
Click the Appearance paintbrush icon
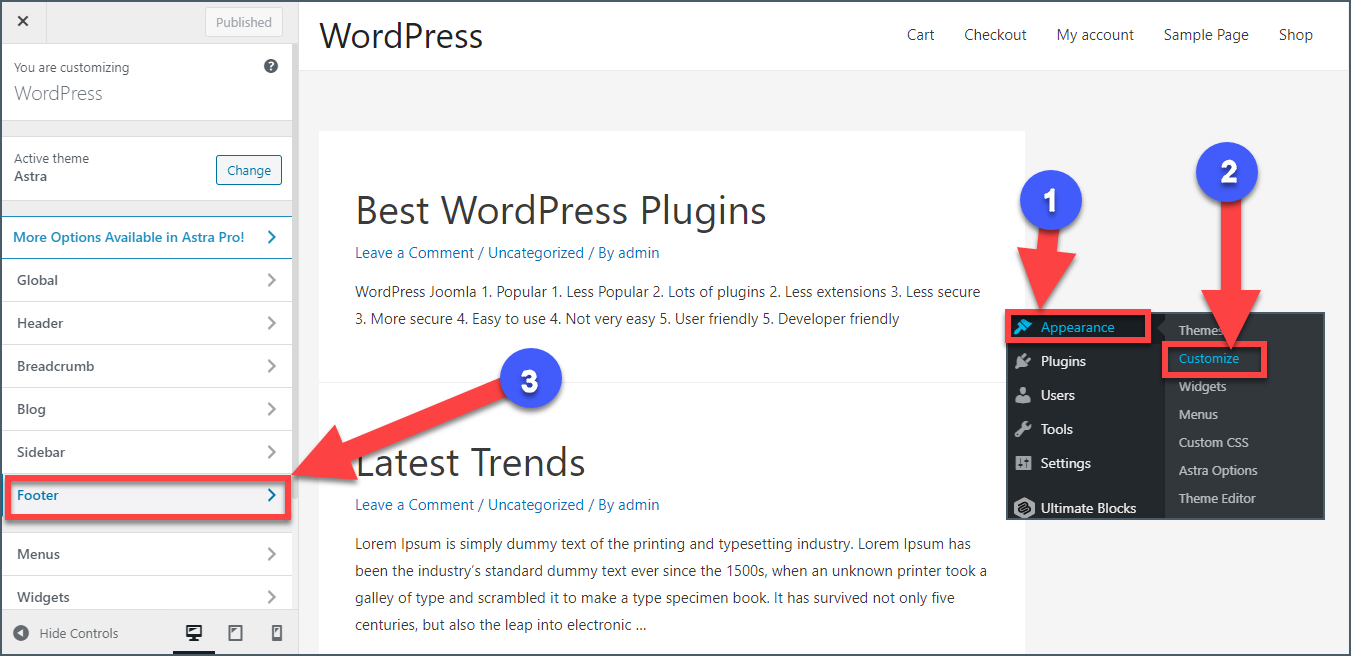pyautogui.click(x=1023, y=327)
